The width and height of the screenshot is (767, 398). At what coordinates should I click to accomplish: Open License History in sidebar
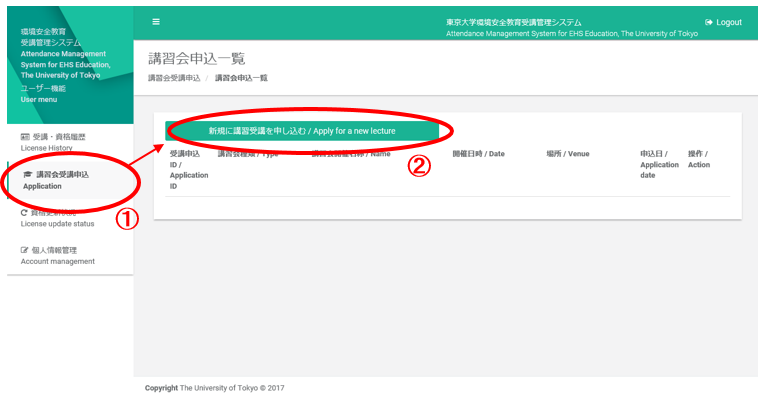53,142
